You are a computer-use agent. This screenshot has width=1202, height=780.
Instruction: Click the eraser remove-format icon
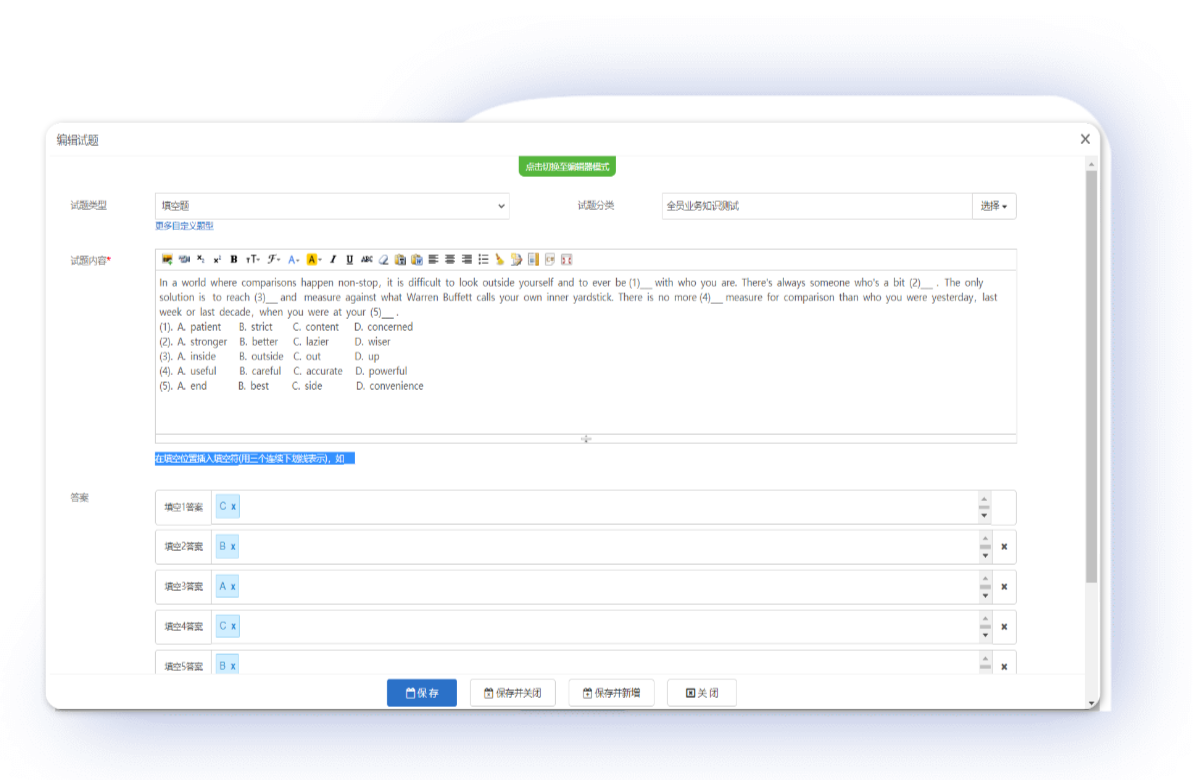coord(383,260)
